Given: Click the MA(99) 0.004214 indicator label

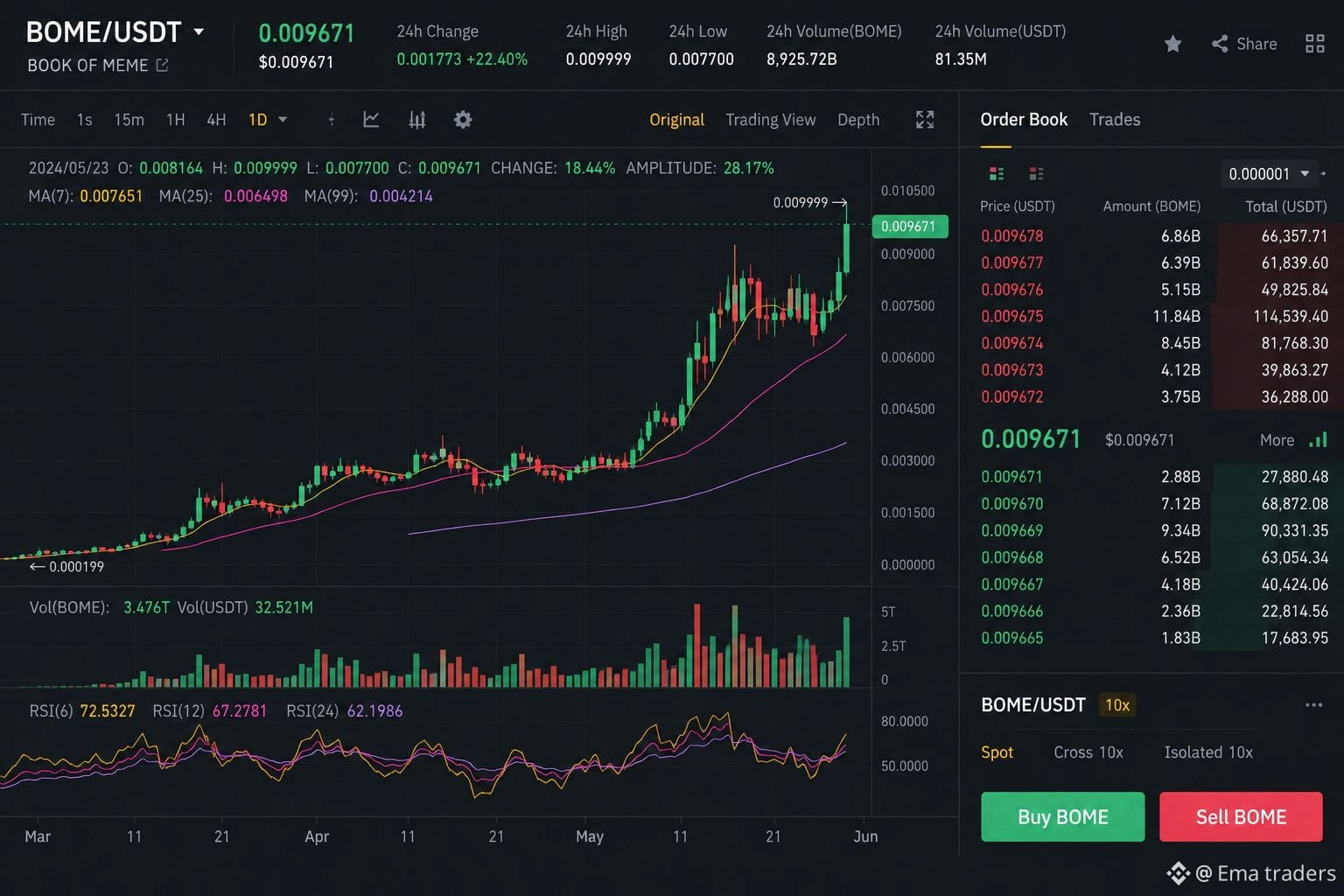Looking at the screenshot, I should 368,196.
